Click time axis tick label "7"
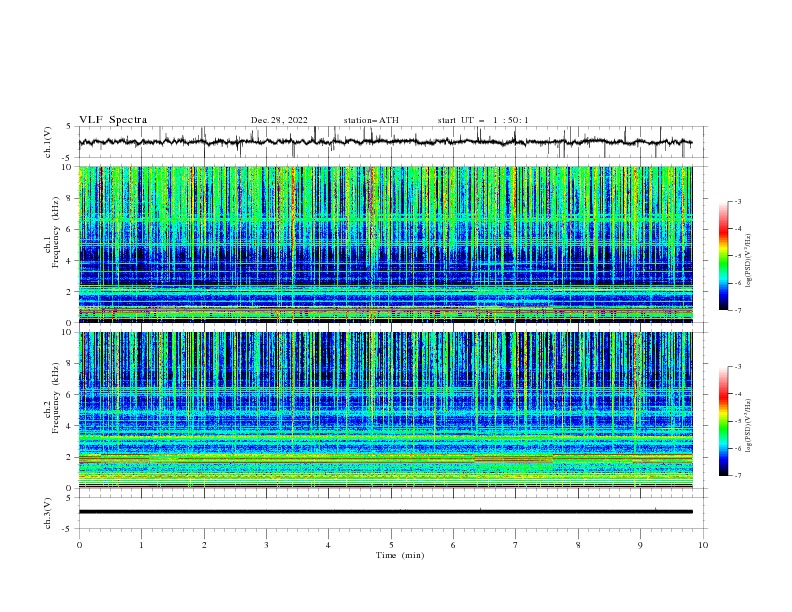Image resolution: width=792 pixels, height=612 pixels. click(516, 545)
